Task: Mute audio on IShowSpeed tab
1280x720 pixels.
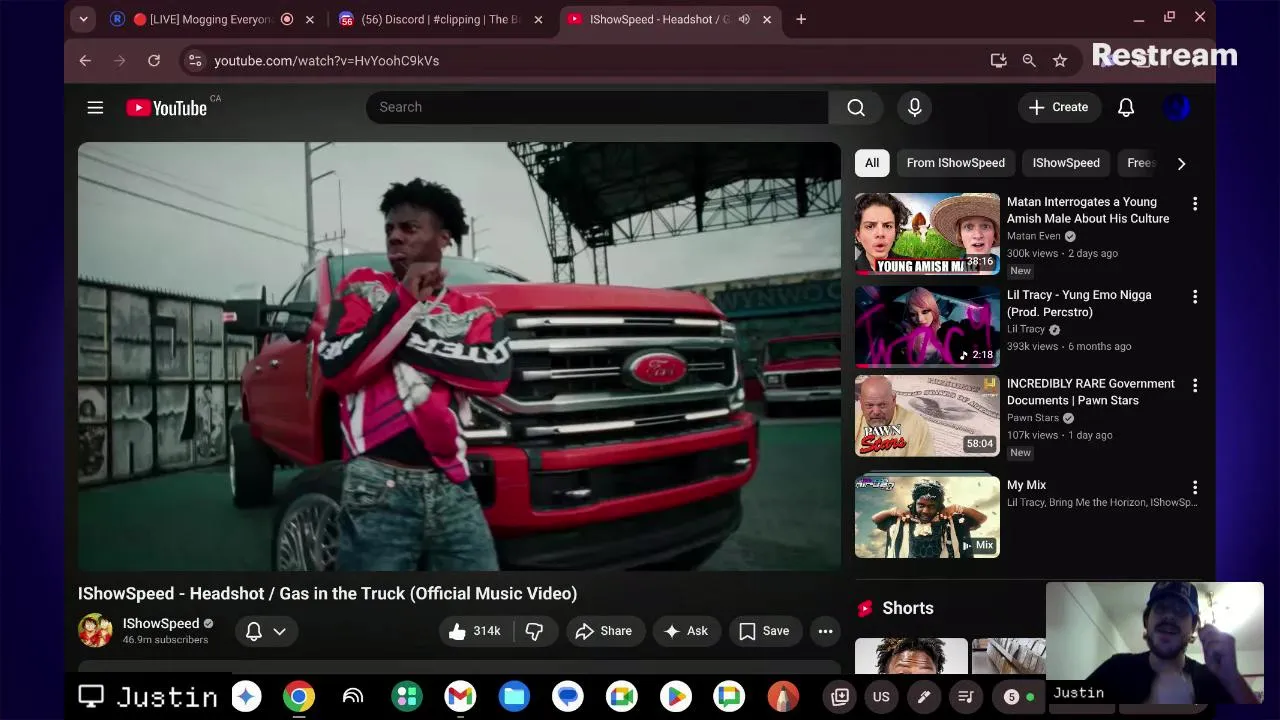Action: coord(744,19)
